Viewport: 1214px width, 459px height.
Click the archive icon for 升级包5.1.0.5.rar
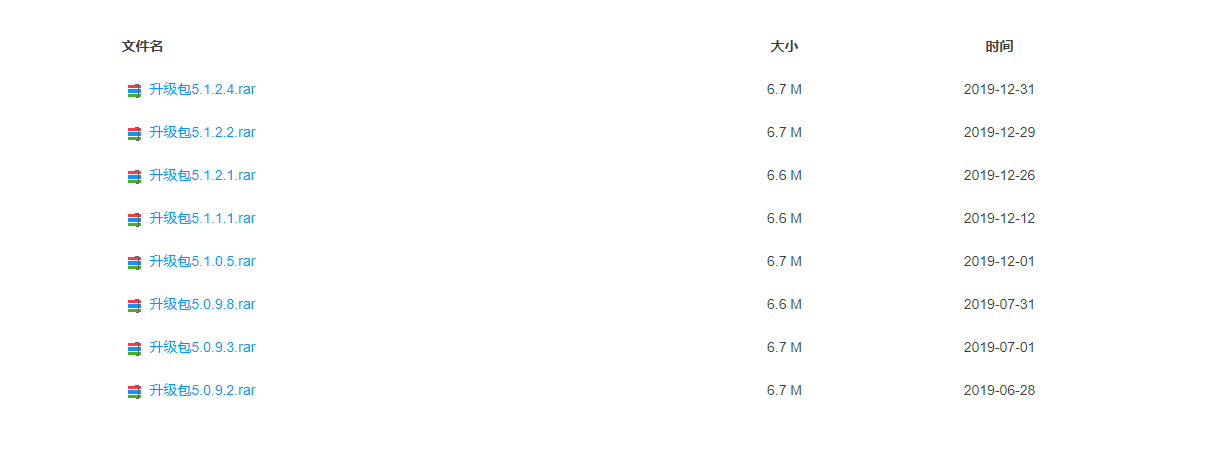(x=134, y=262)
